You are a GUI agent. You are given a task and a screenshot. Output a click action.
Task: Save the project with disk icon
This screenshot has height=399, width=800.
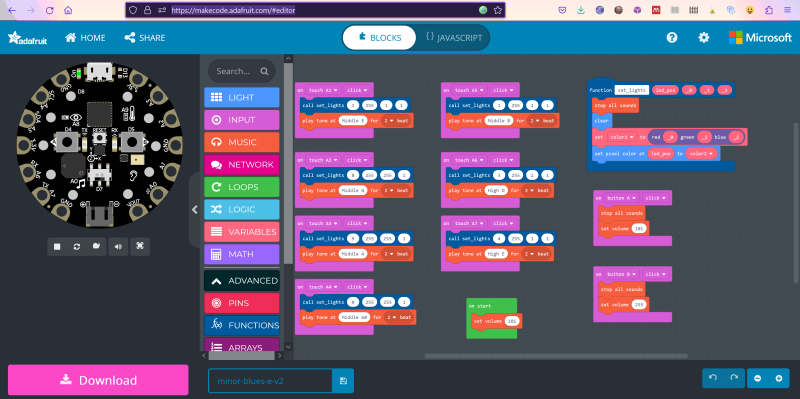tap(343, 381)
